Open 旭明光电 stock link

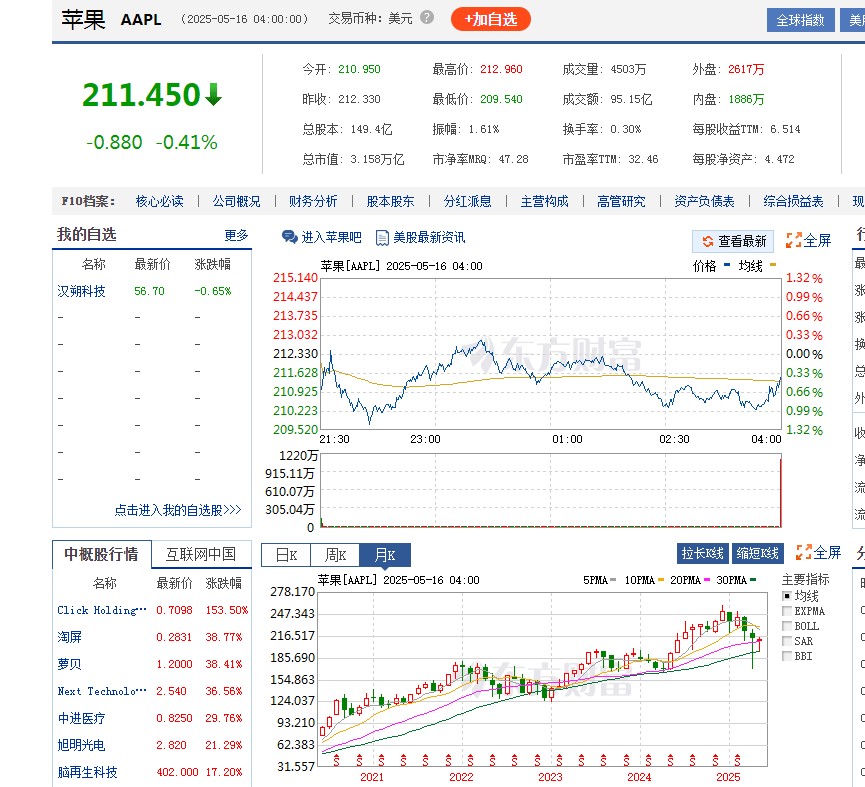click(x=81, y=745)
